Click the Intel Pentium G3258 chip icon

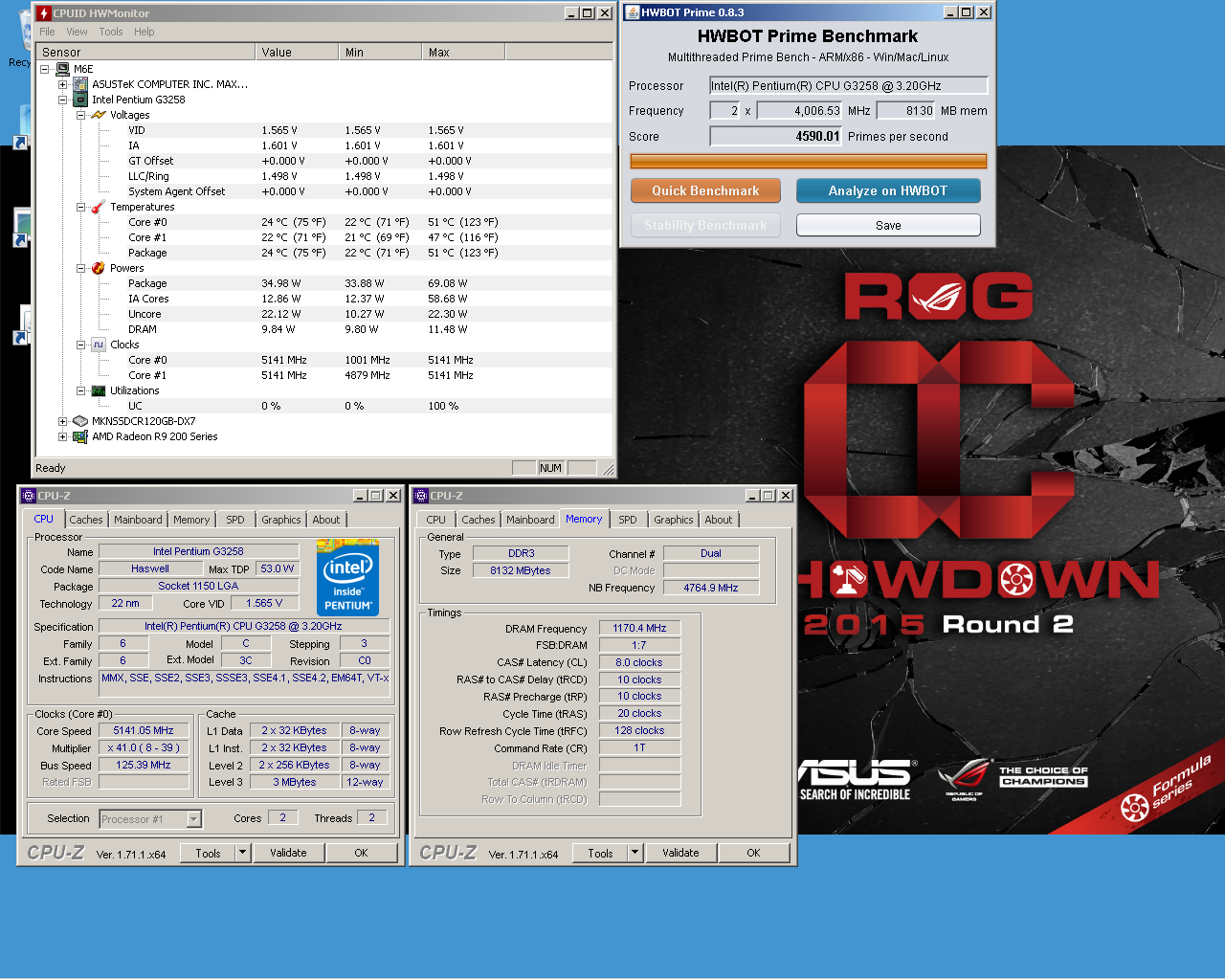[80, 100]
